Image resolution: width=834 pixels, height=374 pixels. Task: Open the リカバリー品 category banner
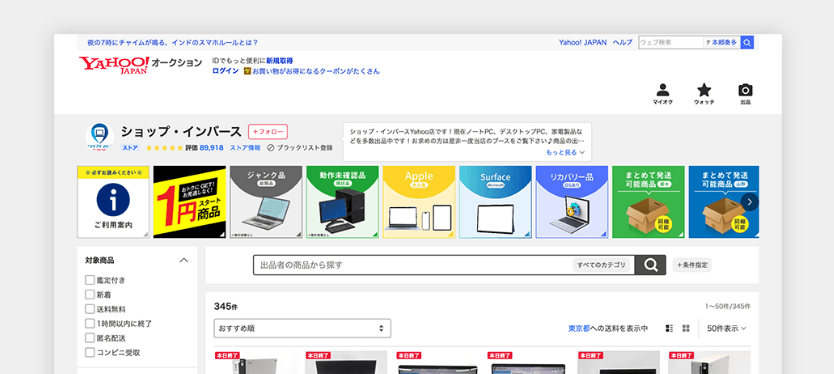point(572,202)
